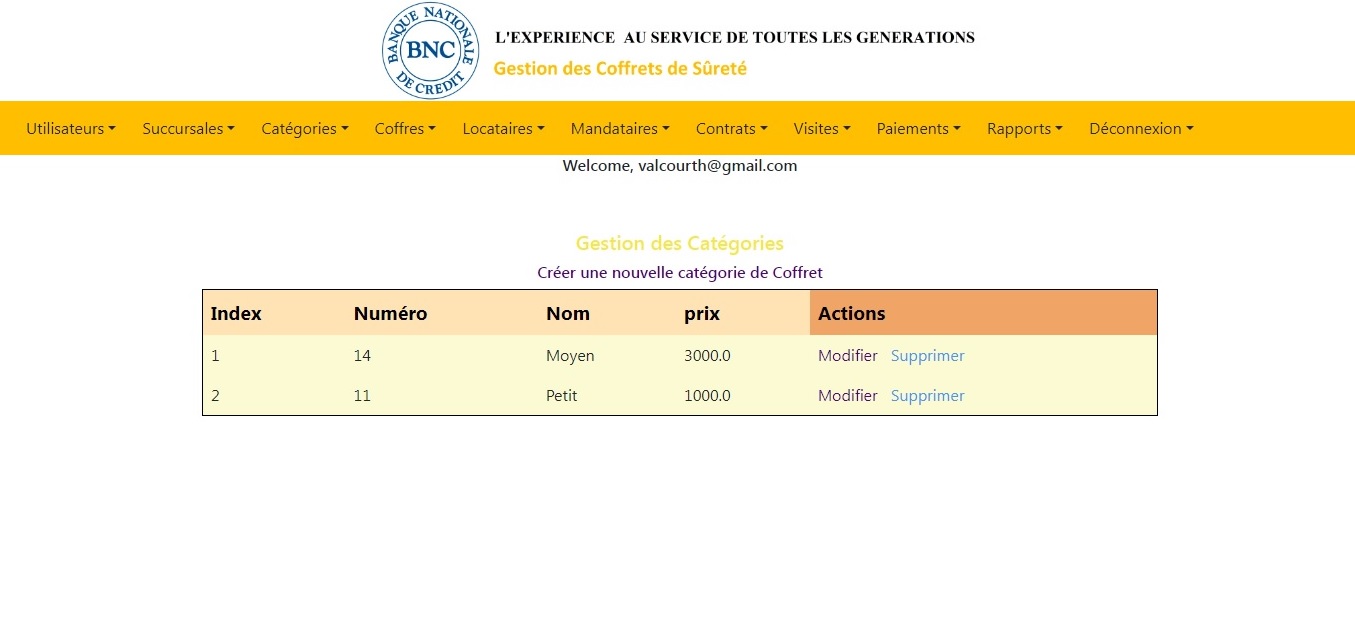The width and height of the screenshot is (1355, 631).
Task: Remove the Petit category with Supprimer
Action: pos(927,396)
